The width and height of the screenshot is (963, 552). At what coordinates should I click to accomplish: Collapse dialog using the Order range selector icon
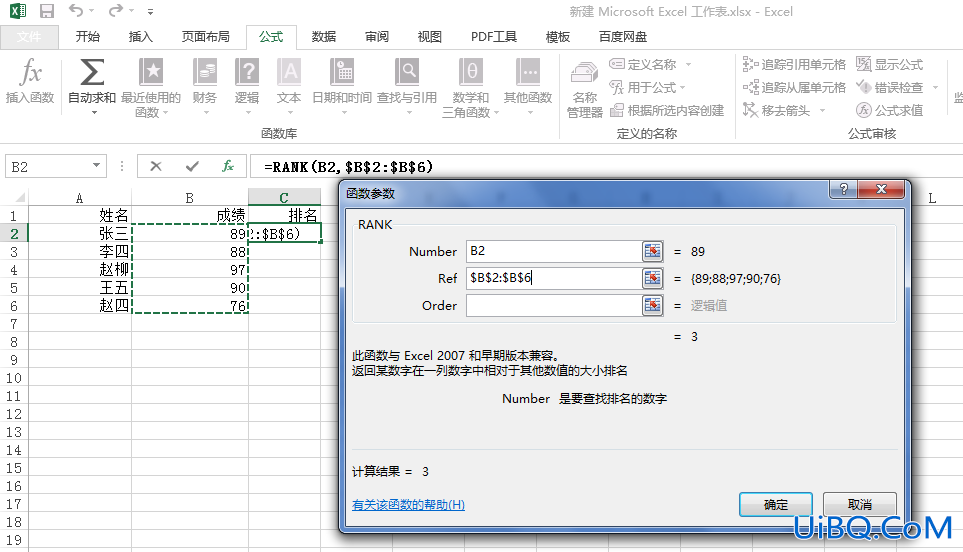652,305
